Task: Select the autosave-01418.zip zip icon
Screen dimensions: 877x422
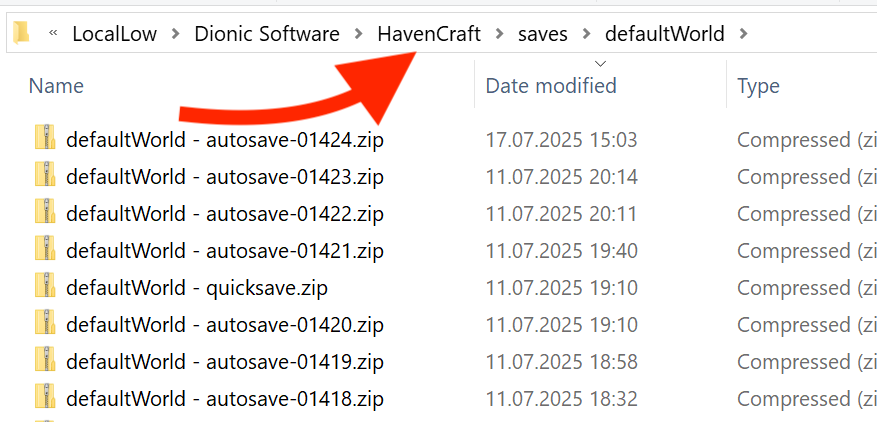Action: point(45,396)
